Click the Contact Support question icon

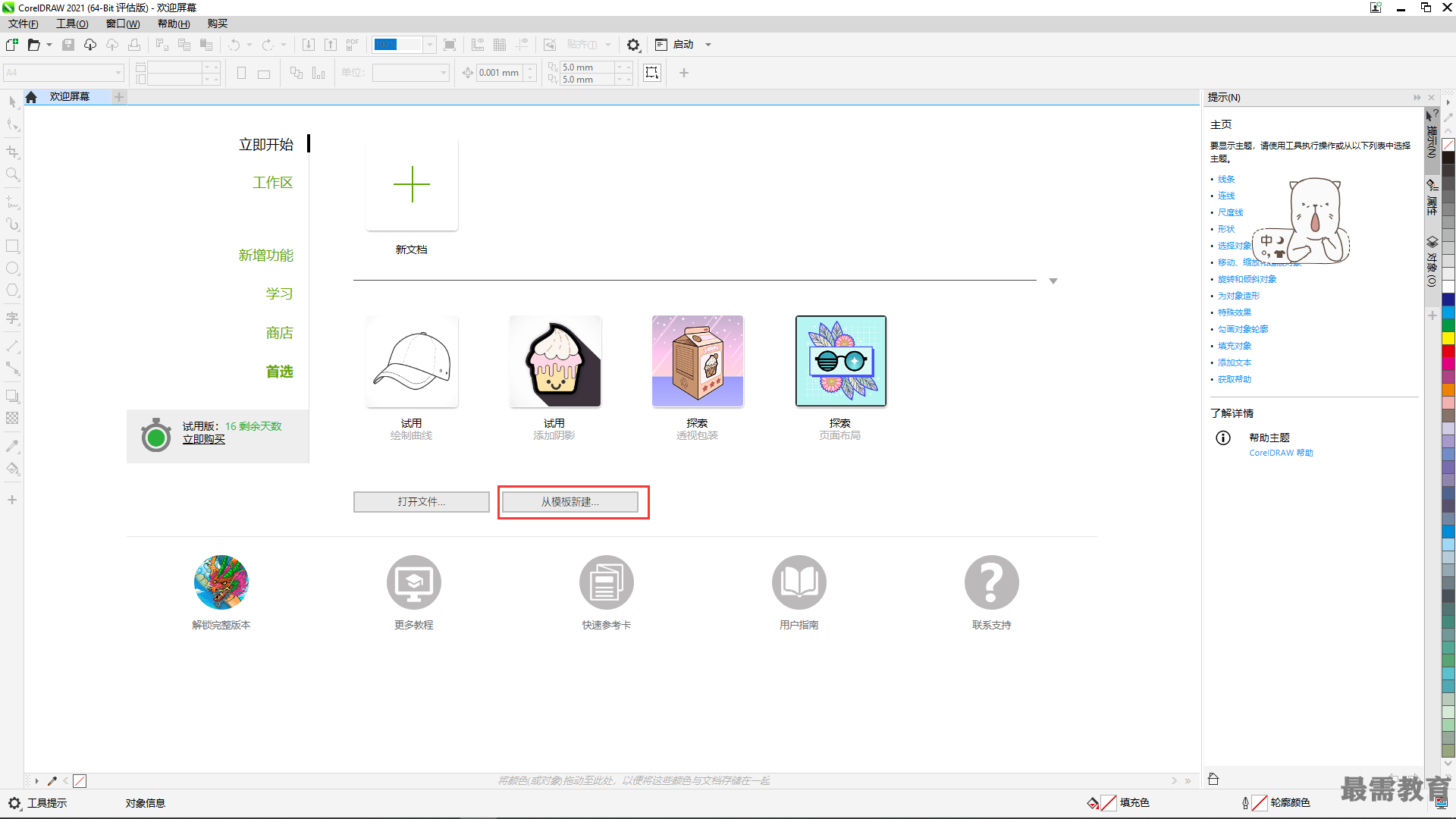[992, 582]
